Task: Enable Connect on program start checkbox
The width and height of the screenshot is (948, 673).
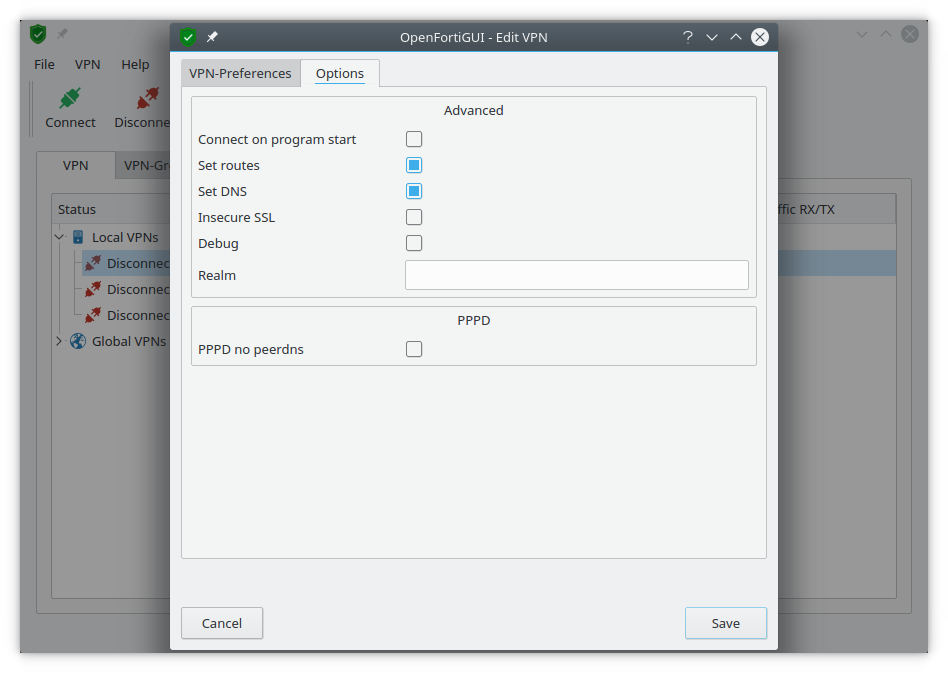Action: point(414,139)
